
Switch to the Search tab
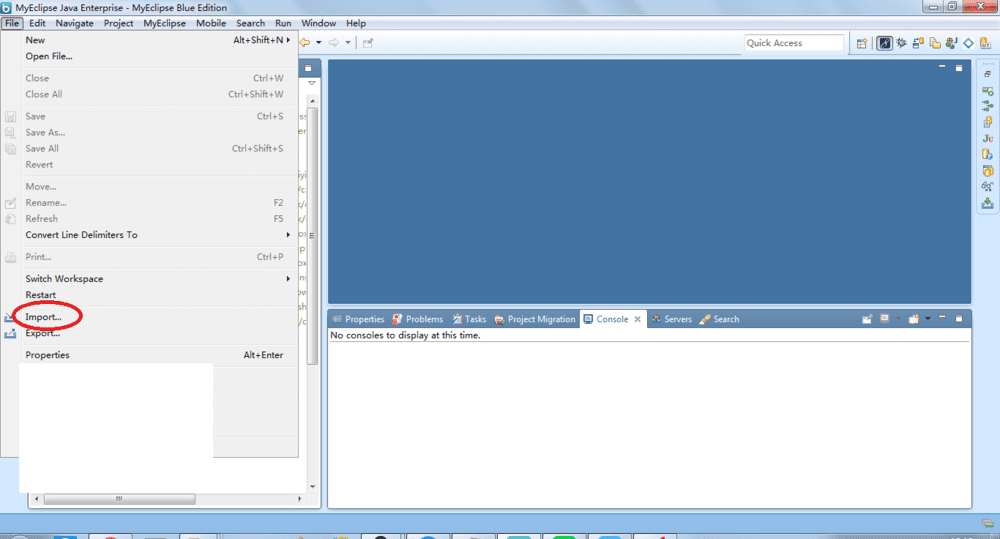coord(719,319)
